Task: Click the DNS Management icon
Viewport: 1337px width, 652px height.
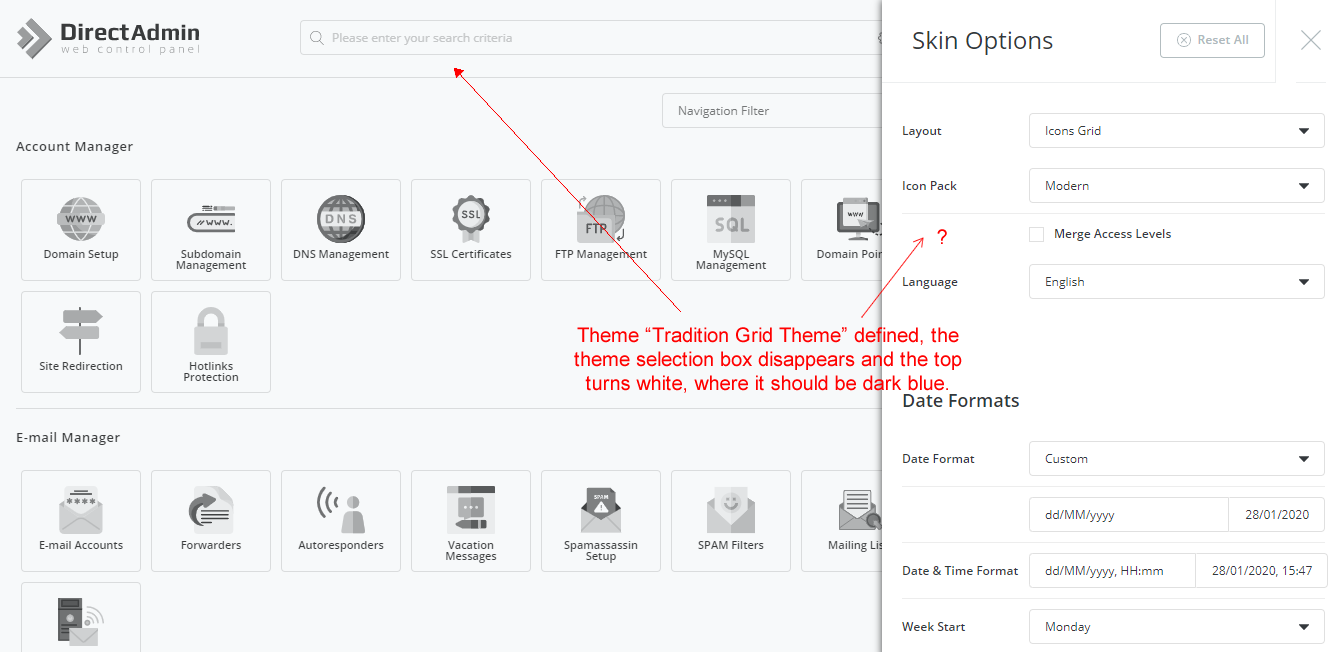Action: point(341,229)
